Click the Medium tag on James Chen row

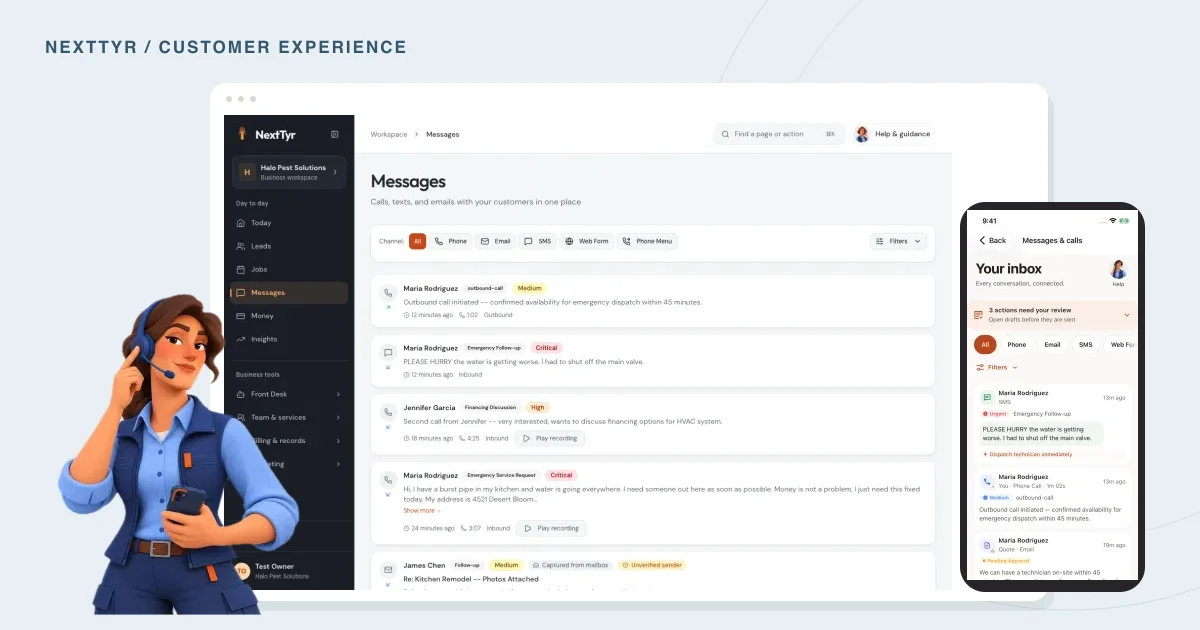click(507, 565)
